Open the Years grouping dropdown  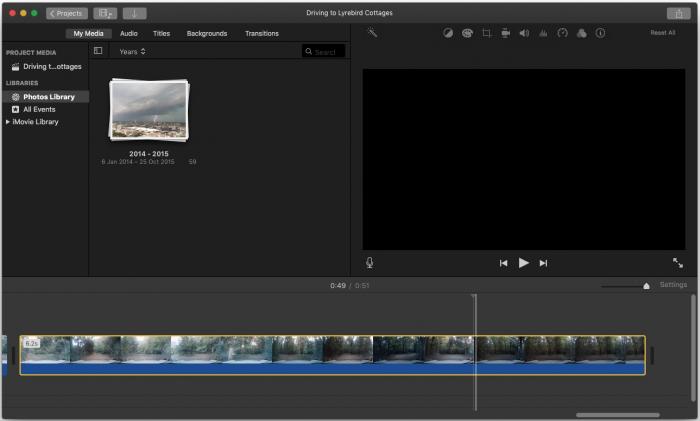132,52
